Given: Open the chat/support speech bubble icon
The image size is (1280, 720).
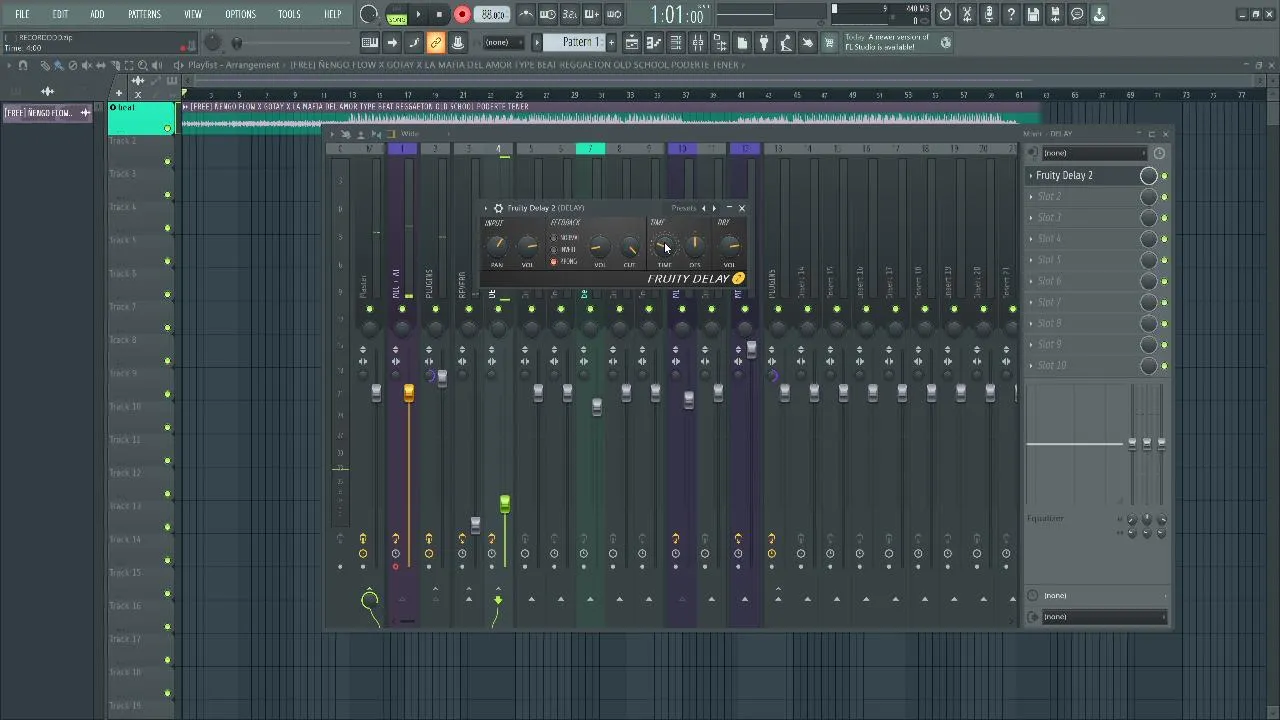Looking at the screenshot, I should pyautogui.click(x=1077, y=14).
